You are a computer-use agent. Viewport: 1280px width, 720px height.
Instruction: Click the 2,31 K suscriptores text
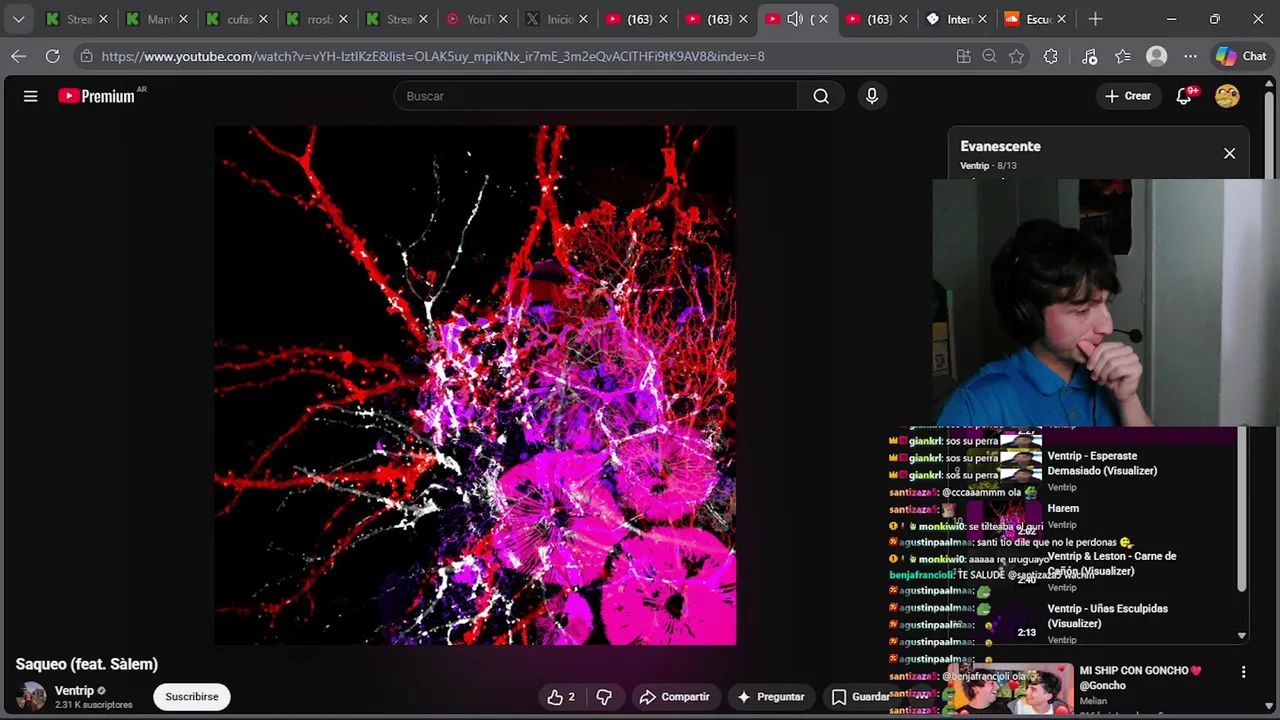click(94, 705)
